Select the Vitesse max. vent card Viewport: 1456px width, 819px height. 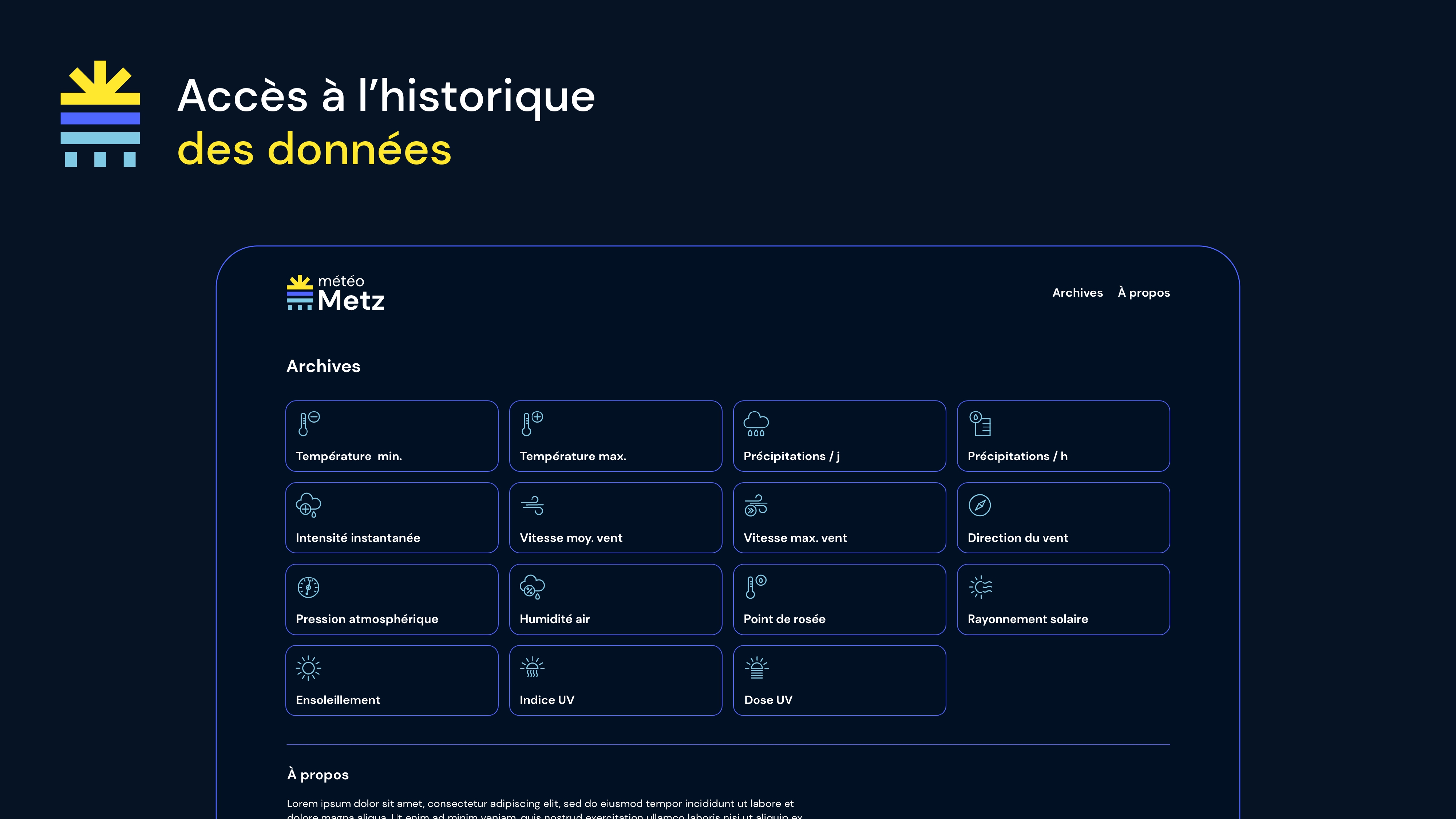pyautogui.click(x=839, y=518)
